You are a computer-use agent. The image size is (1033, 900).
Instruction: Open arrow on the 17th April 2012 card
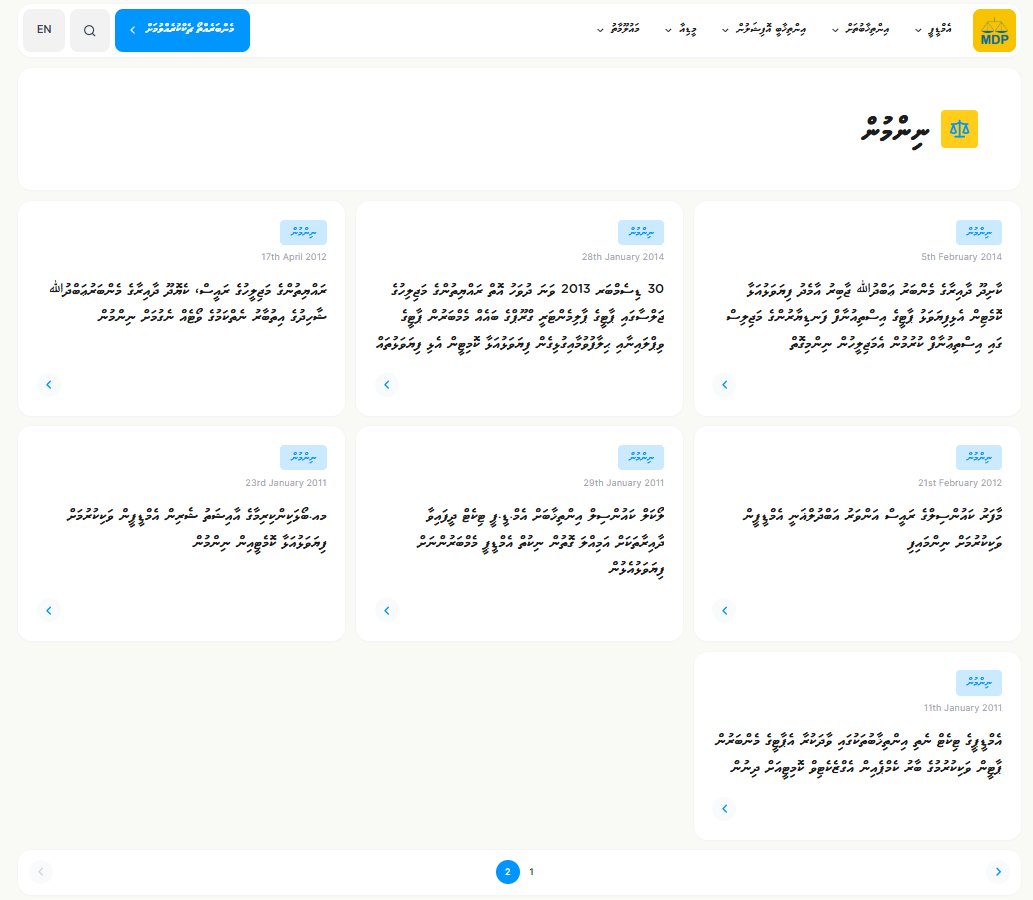click(49, 385)
